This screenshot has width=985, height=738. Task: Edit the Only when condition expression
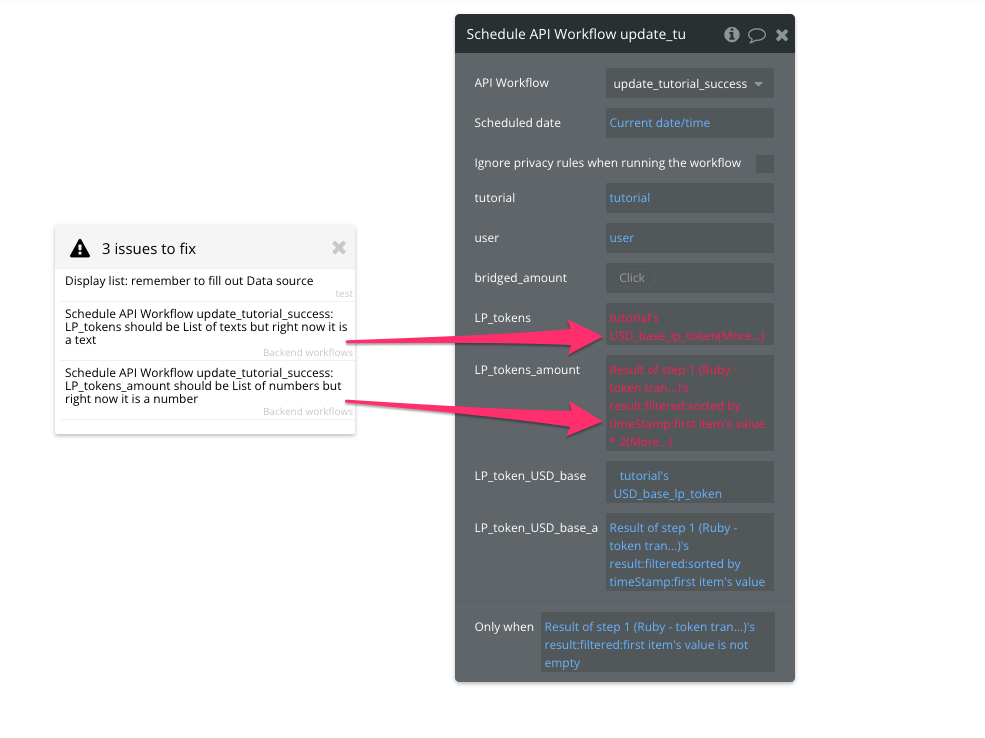point(657,644)
